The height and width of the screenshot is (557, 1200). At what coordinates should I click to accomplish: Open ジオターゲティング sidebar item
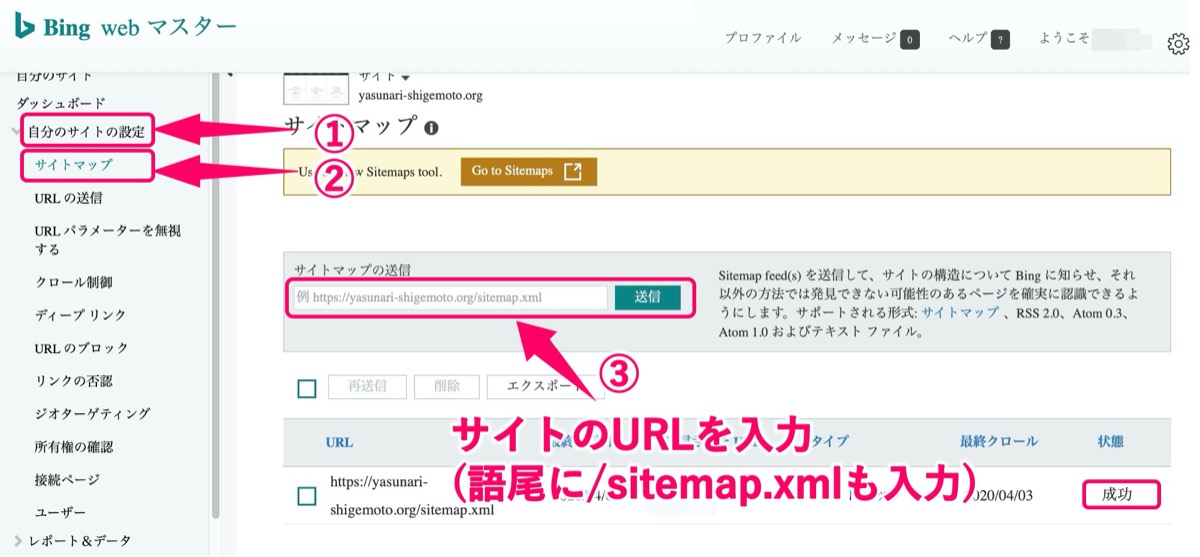[x=93, y=414]
